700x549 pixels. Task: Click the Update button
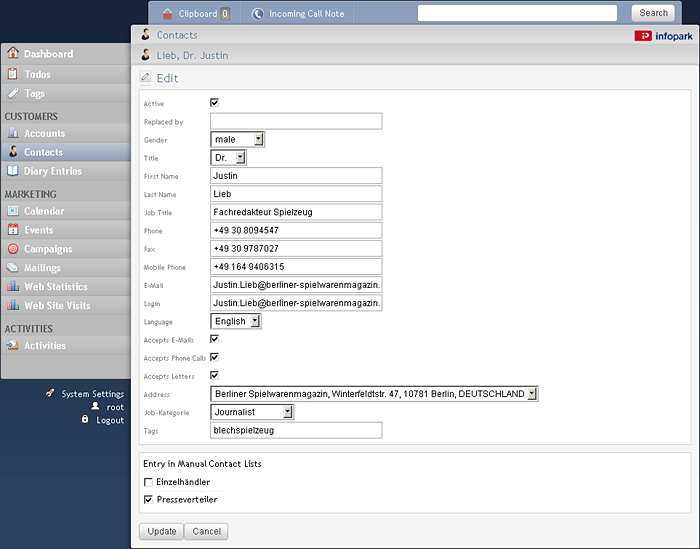161,531
